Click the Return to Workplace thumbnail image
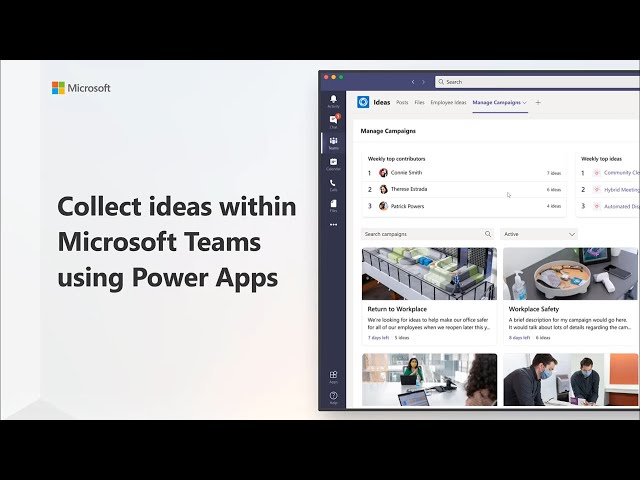 429,274
